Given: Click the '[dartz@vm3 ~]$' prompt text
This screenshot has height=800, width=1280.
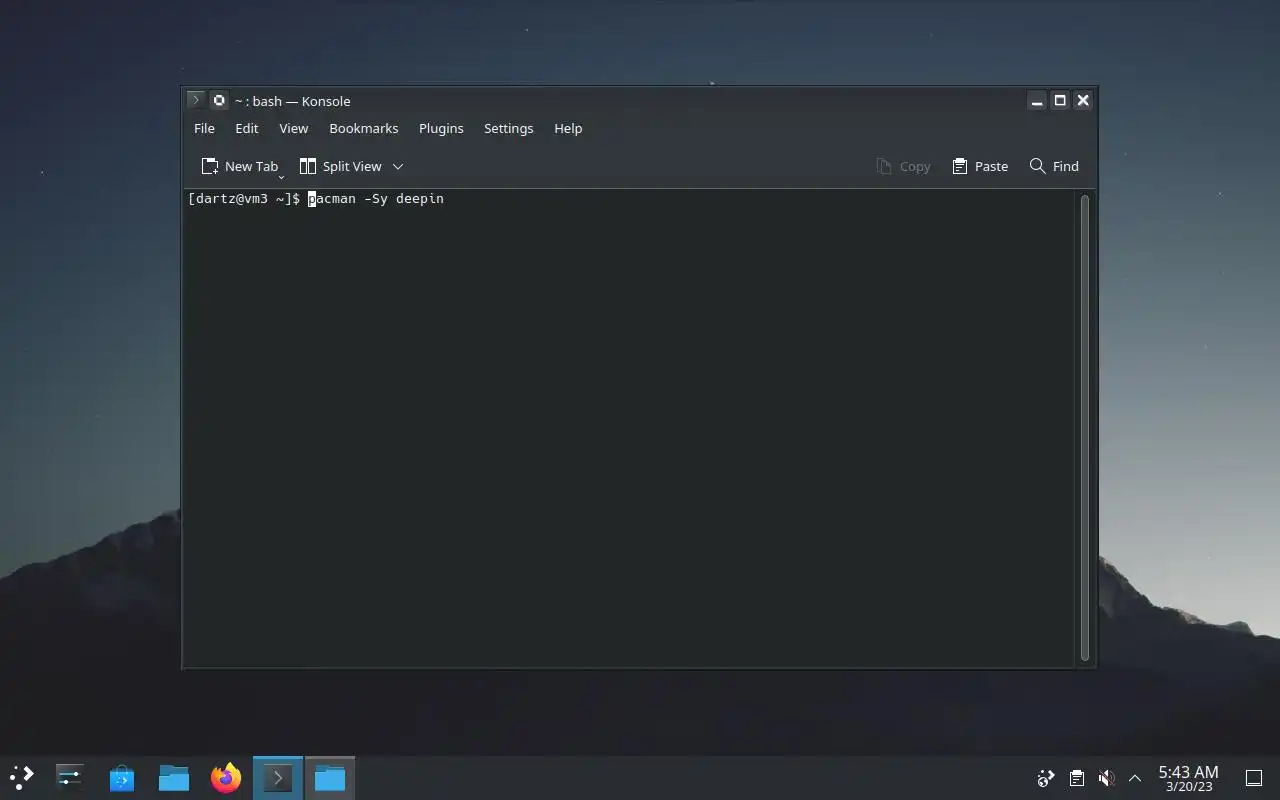Looking at the screenshot, I should click(244, 199).
